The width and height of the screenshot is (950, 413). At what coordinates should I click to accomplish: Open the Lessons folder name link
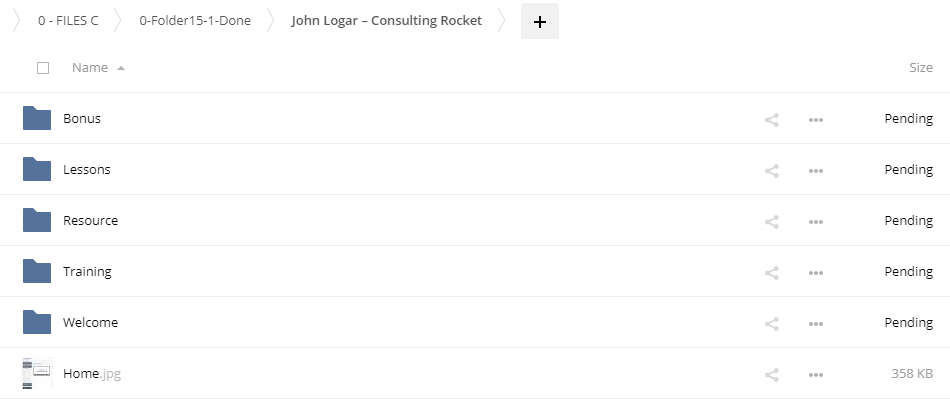coord(87,170)
